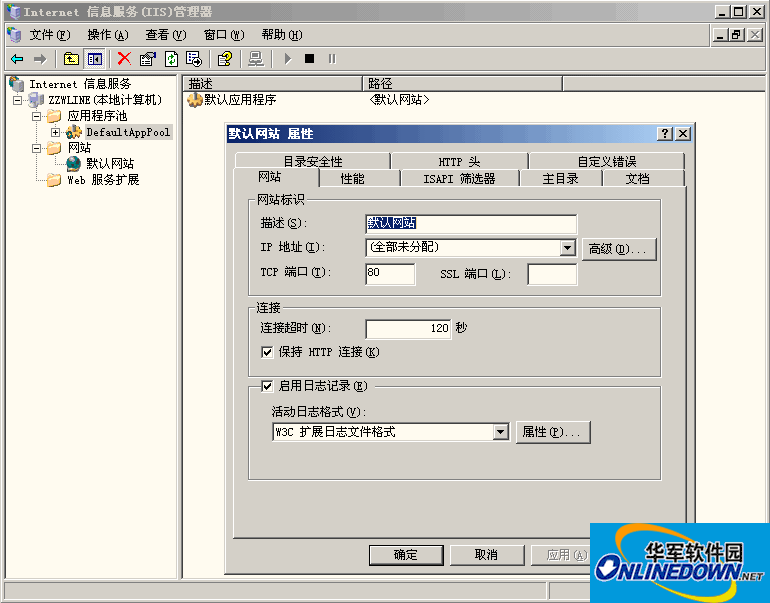Click the default web site globe icon
770x603 pixels.
tap(73, 163)
